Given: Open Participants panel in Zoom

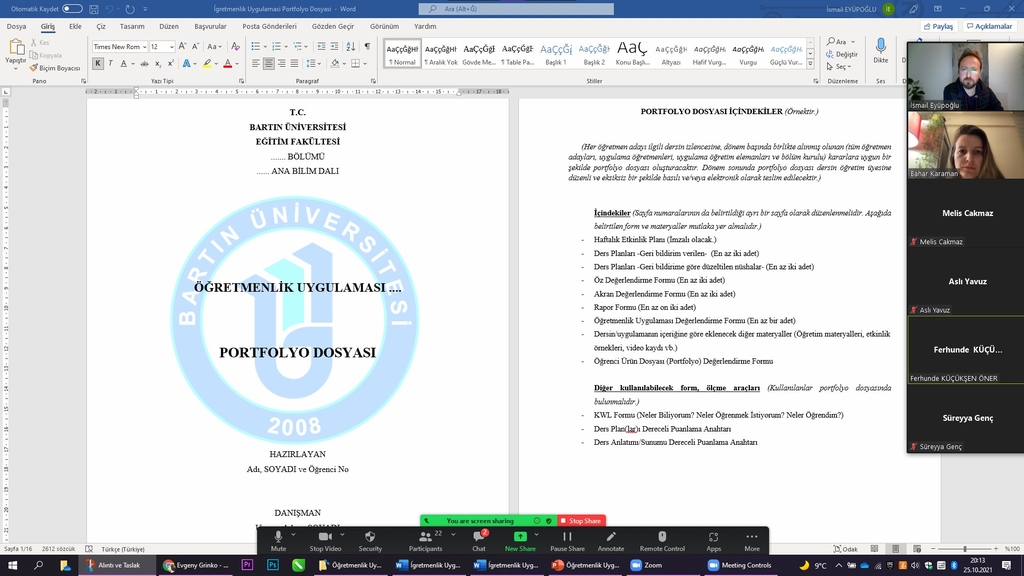Looking at the screenshot, I should (x=425, y=540).
